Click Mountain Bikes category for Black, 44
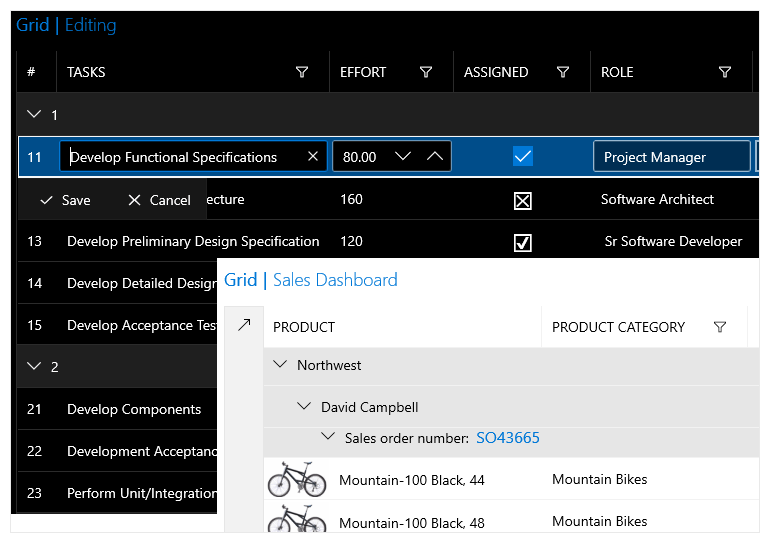Viewport: 770px width, 543px height. 600,479
